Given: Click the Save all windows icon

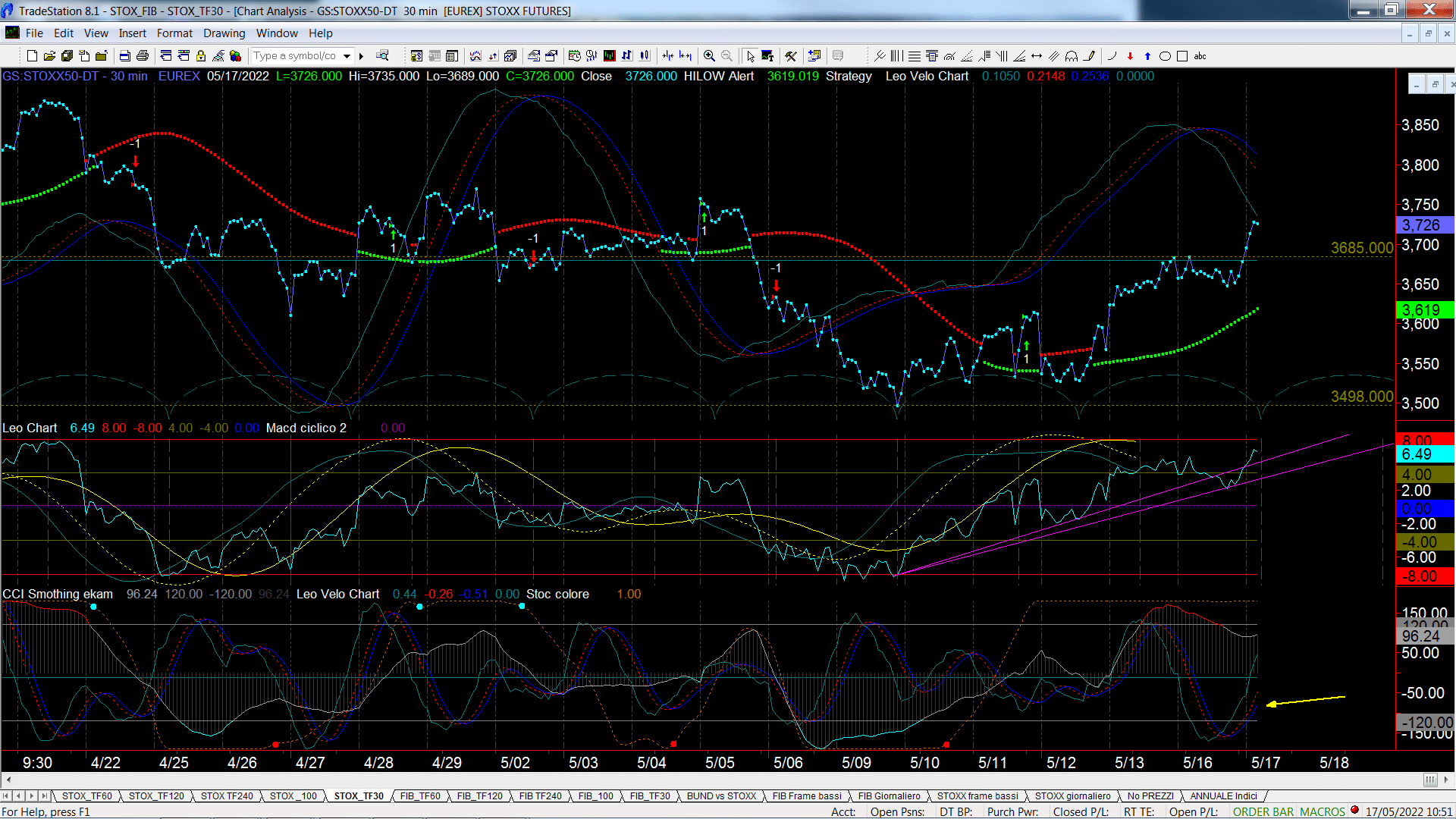Looking at the screenshot, I should [67, 56].
